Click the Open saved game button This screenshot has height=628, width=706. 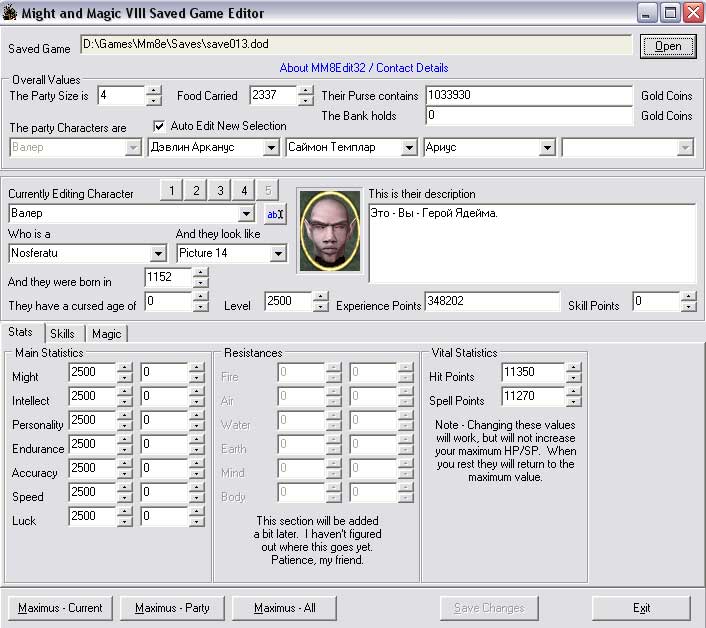[668, 46]
